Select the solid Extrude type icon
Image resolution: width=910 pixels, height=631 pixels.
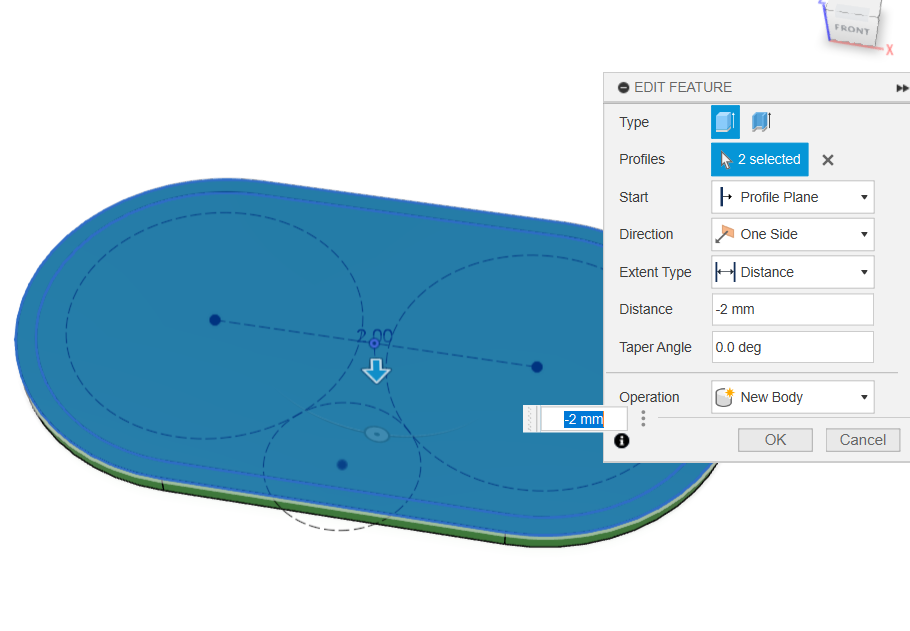pos(725,122)
